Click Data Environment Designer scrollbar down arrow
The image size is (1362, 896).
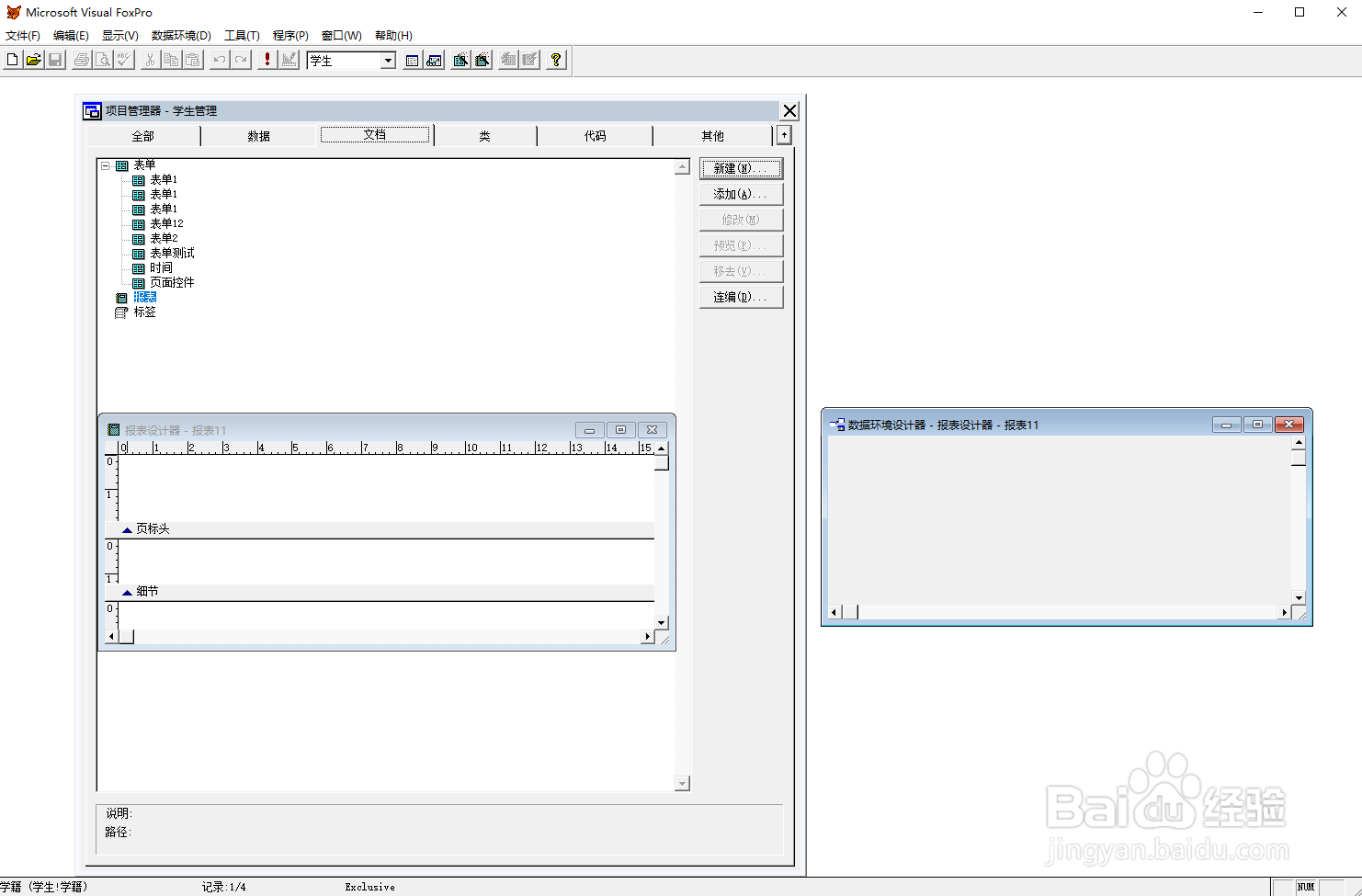[1299, 598]
